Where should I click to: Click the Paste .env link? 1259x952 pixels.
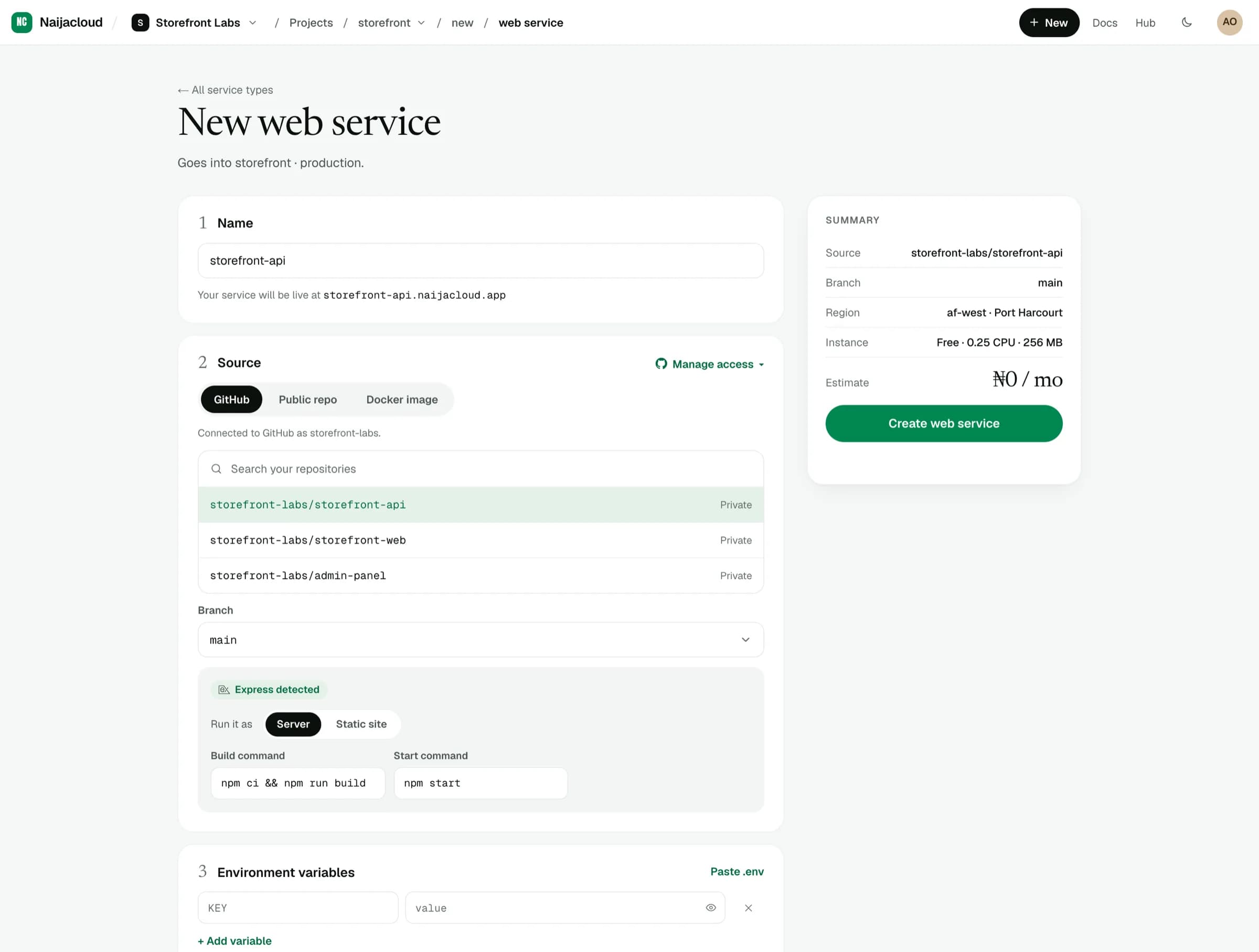click(x=737, y=872)
